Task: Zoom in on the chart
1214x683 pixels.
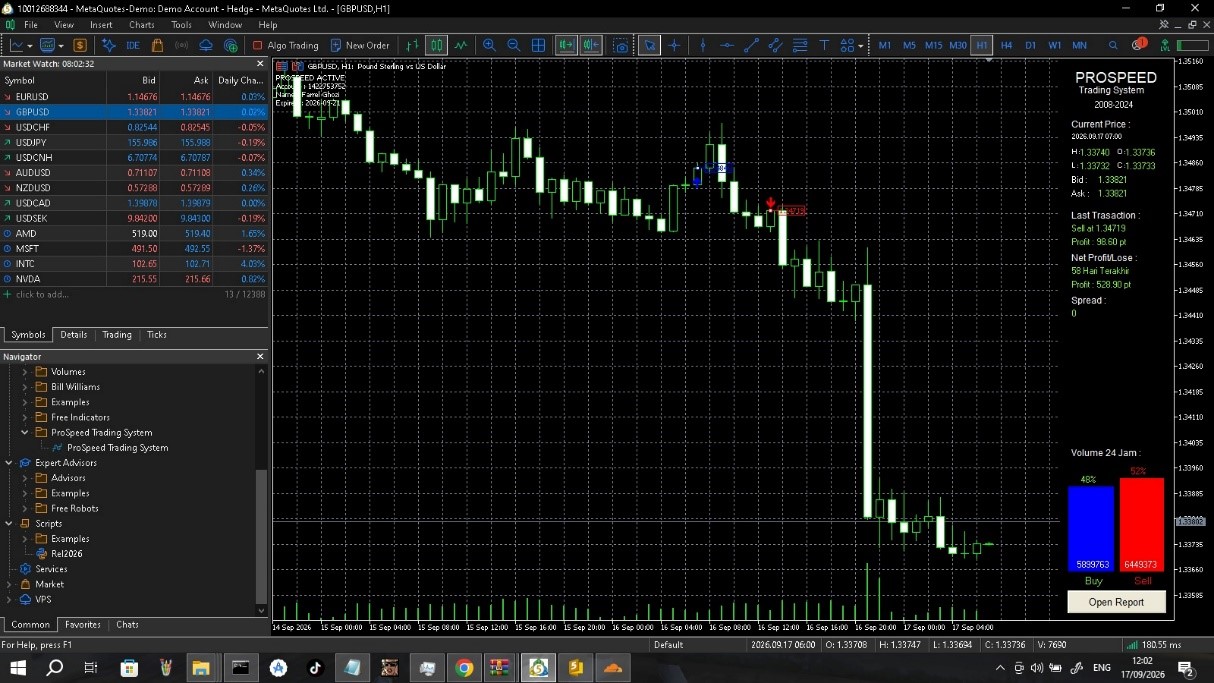Action: 489,45
